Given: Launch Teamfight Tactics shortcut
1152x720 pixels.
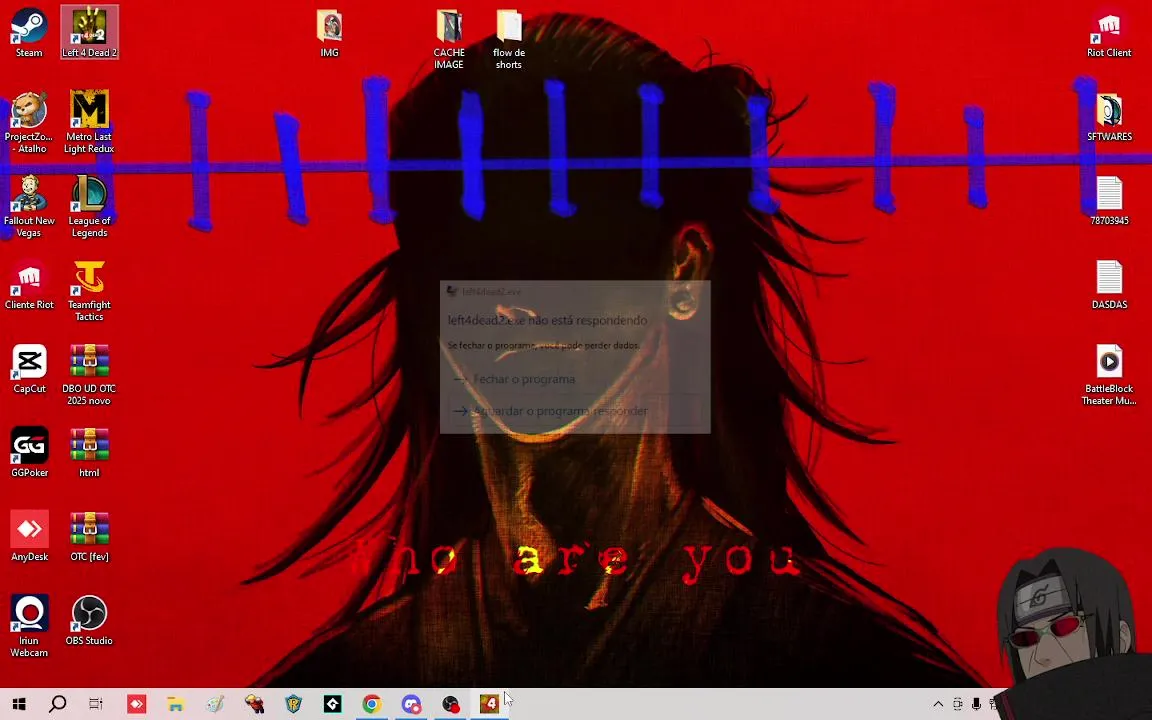Looking at the screenshot, I should [x=89, y=291].
